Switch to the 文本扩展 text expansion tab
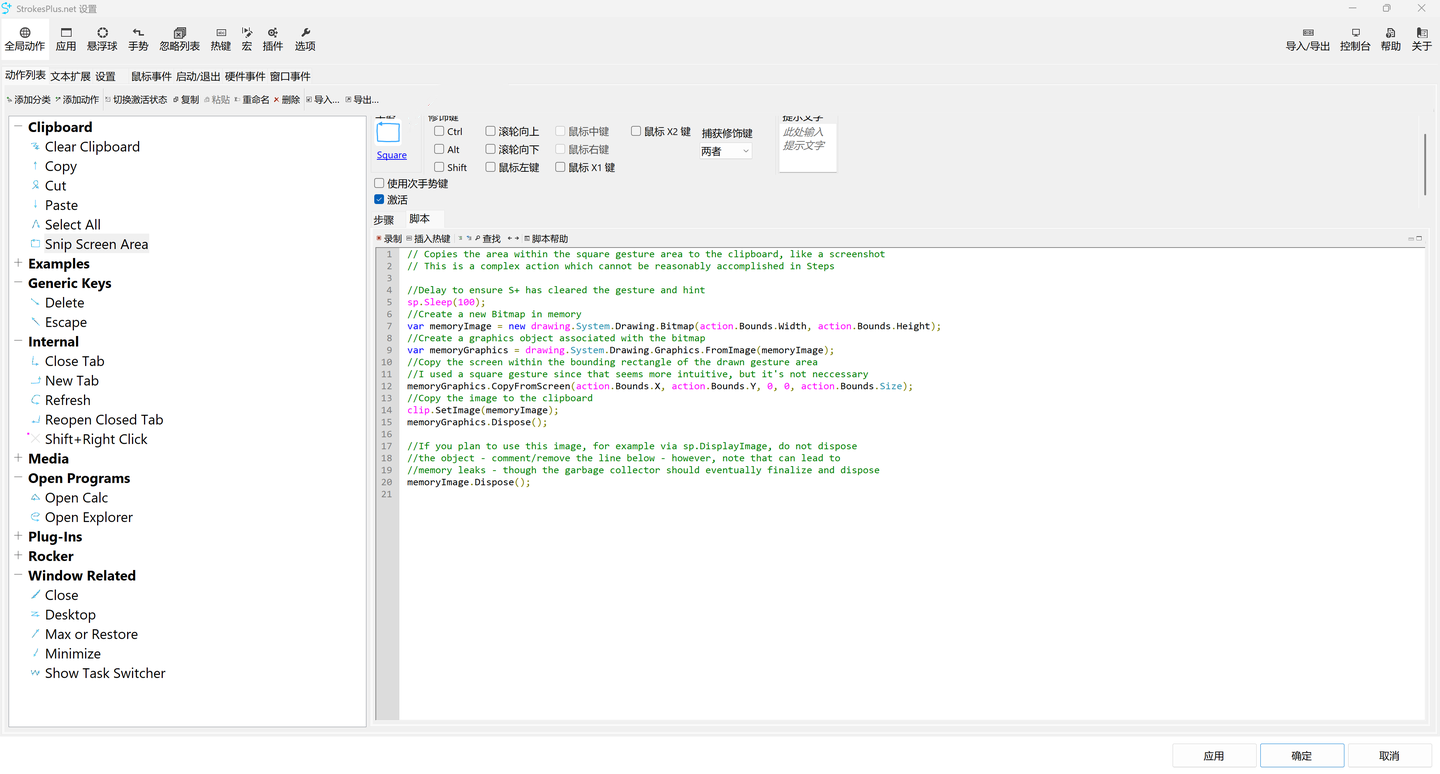This screenshot has height=774, width=1440. (70, 76)
